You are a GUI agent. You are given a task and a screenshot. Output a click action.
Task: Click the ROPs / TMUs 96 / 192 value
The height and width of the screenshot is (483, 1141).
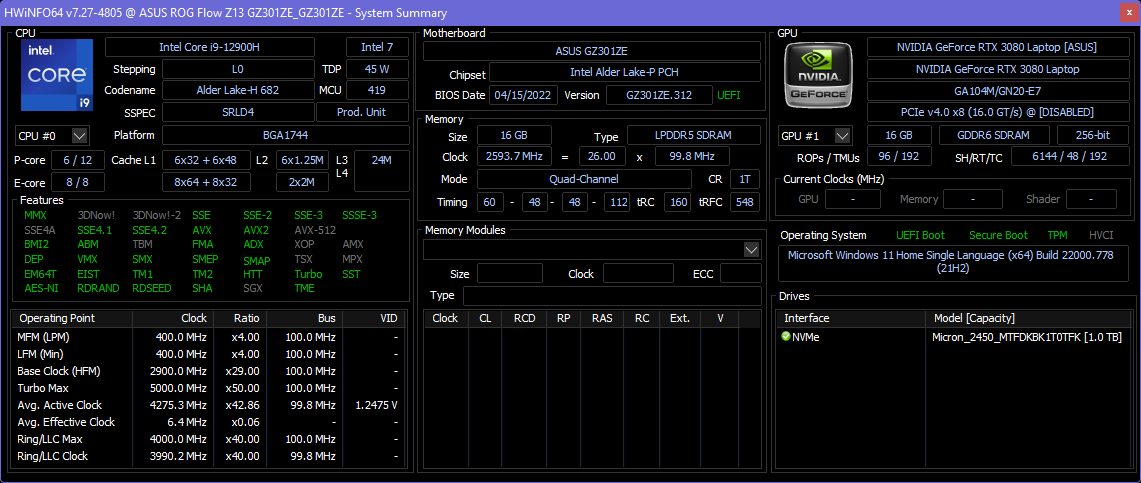[899, 157]
